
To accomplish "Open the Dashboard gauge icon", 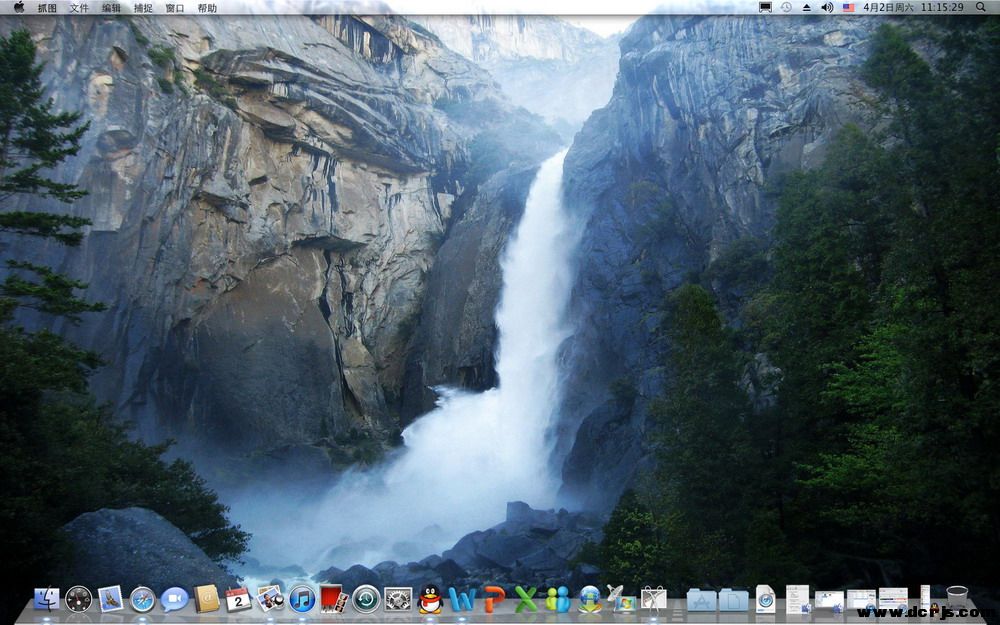I will (78, 599).
